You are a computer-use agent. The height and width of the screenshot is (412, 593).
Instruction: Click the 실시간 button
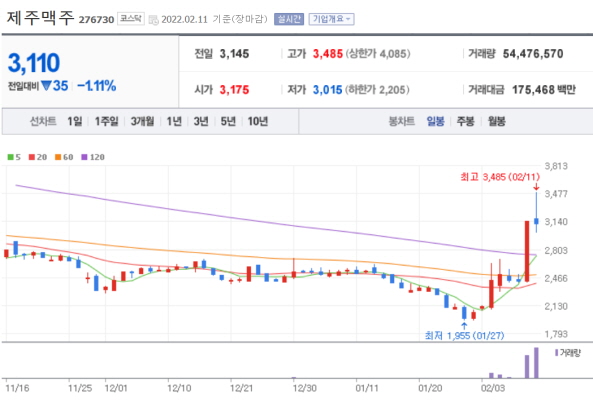click(289, 19)
